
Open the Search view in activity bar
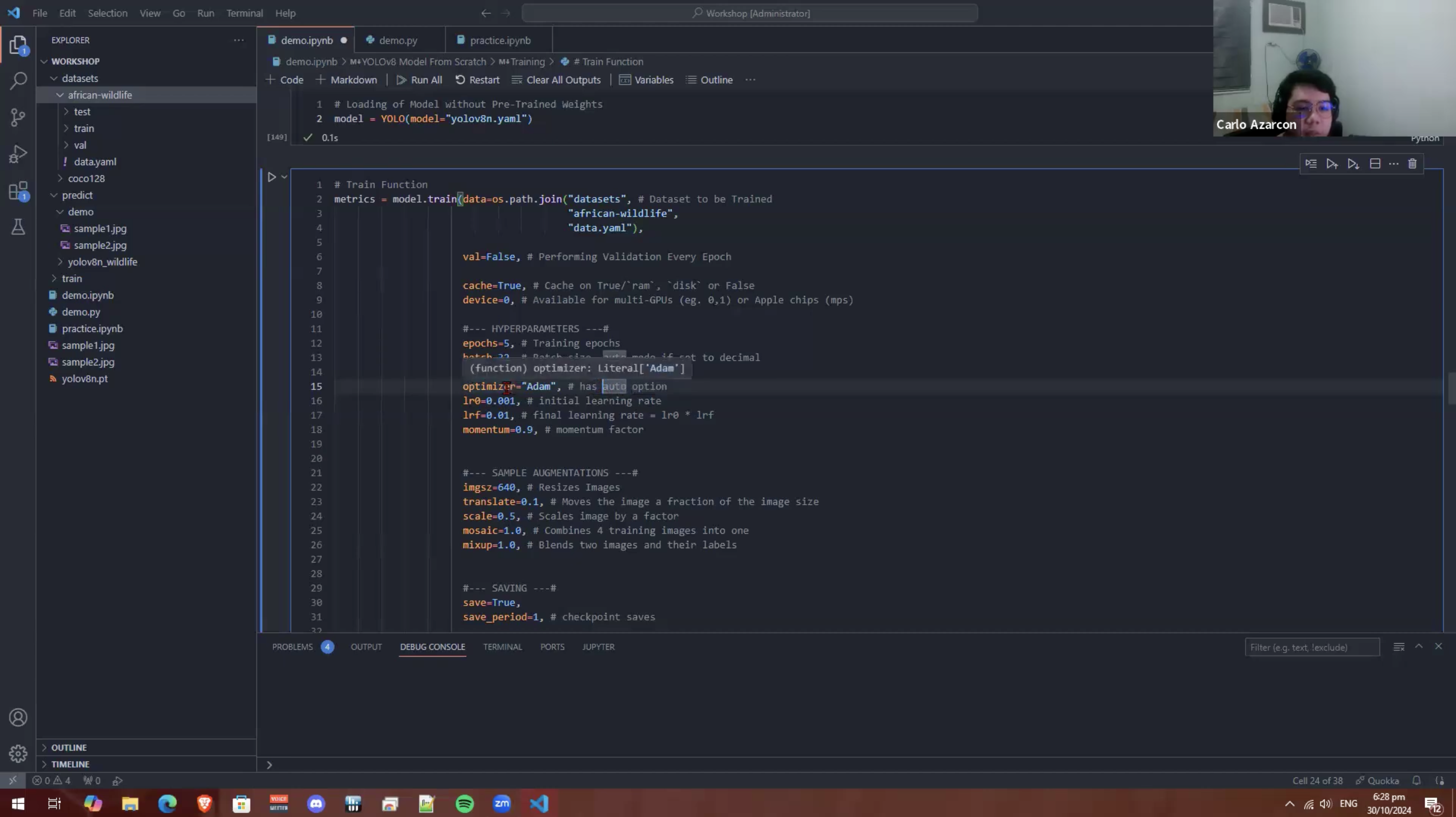[x=18, y=81]
